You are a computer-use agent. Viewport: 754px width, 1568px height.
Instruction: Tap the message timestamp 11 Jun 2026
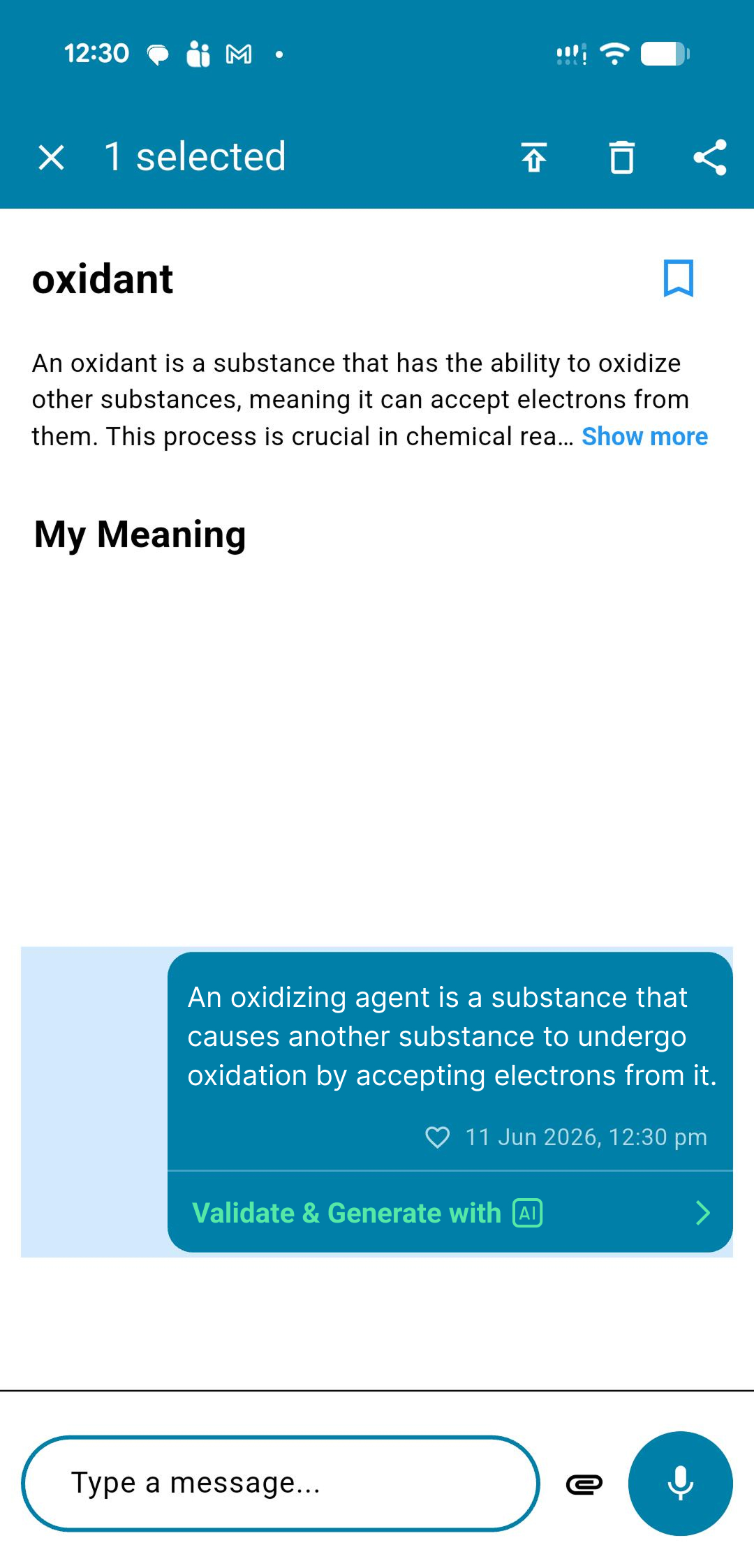(586, 1137)
